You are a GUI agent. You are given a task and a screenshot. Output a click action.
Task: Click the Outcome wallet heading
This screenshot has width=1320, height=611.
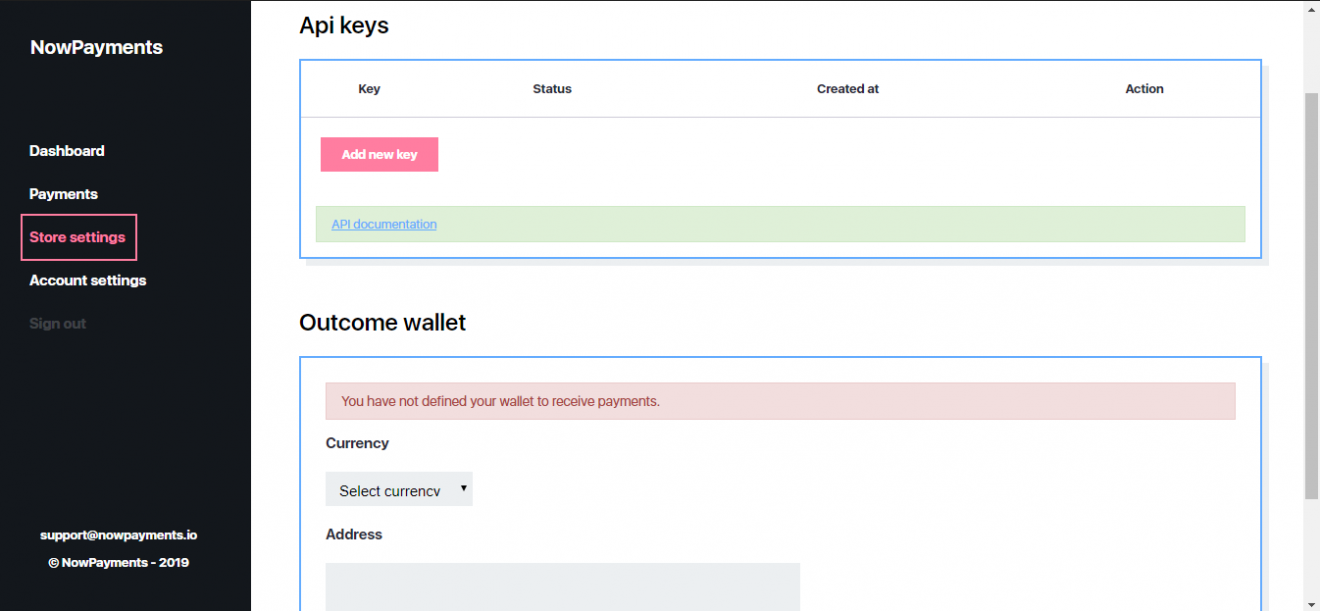(383, 322)
